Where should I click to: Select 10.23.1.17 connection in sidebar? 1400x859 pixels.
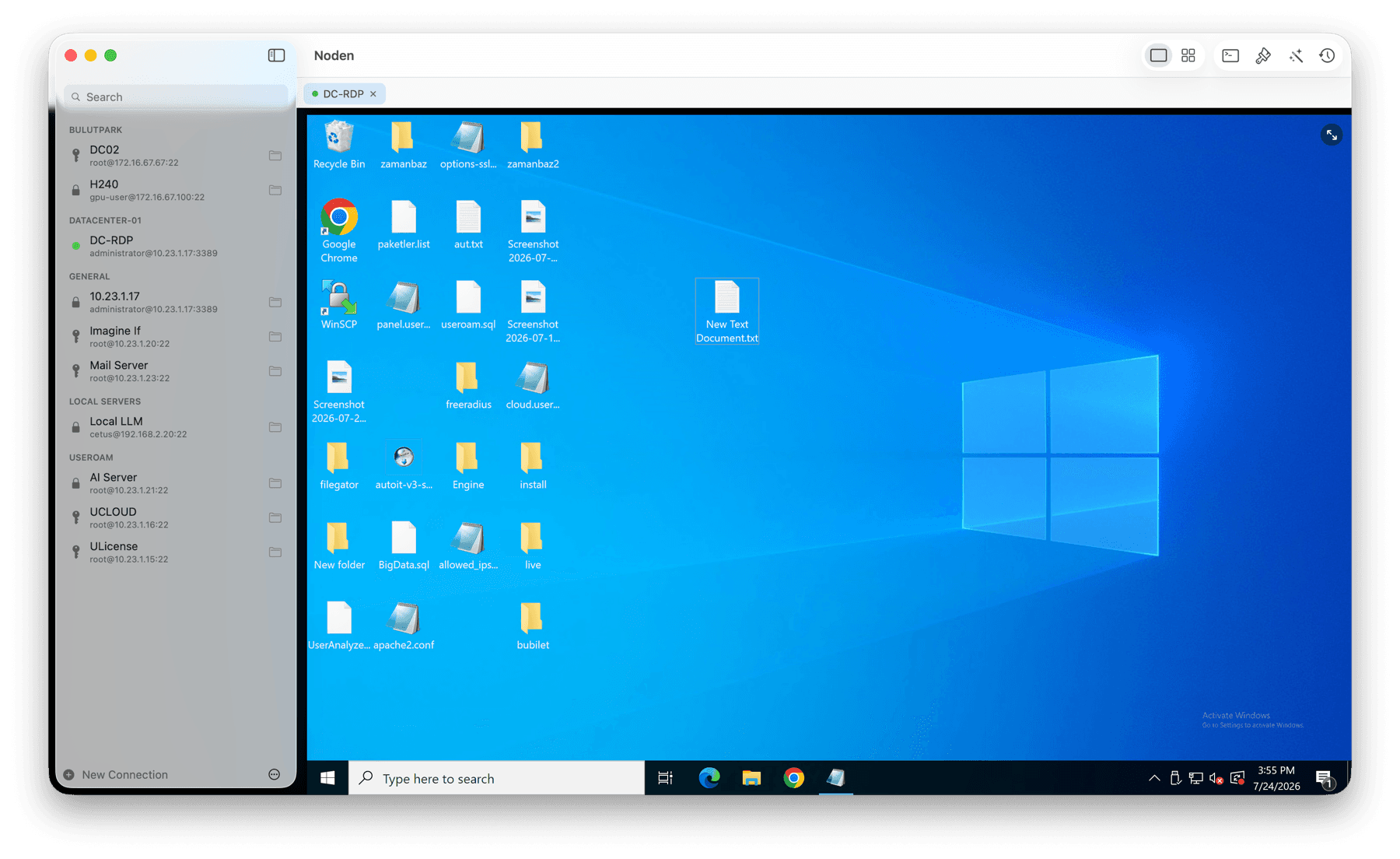(176, 302)
